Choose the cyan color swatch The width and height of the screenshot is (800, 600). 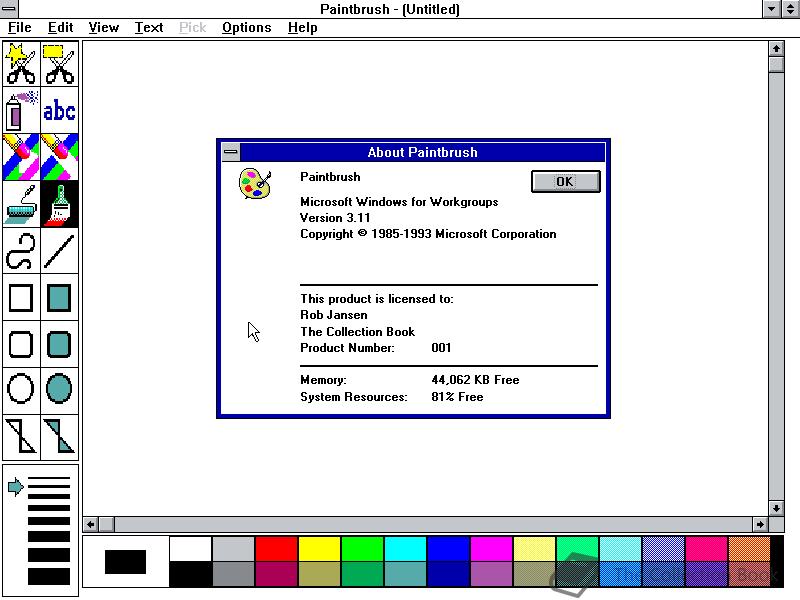coord(405,548)
